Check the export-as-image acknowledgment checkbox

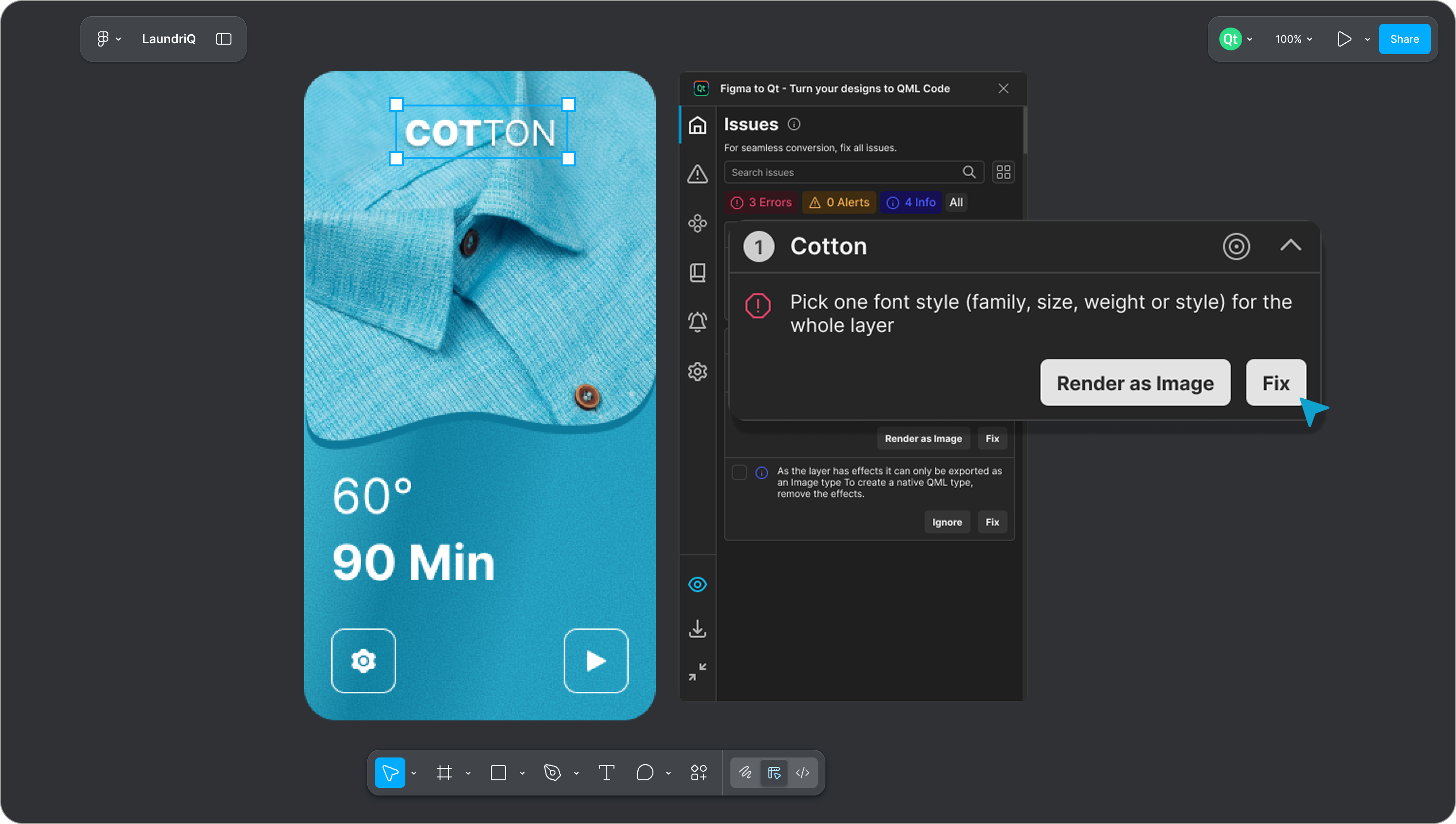[x=739, y=471]
